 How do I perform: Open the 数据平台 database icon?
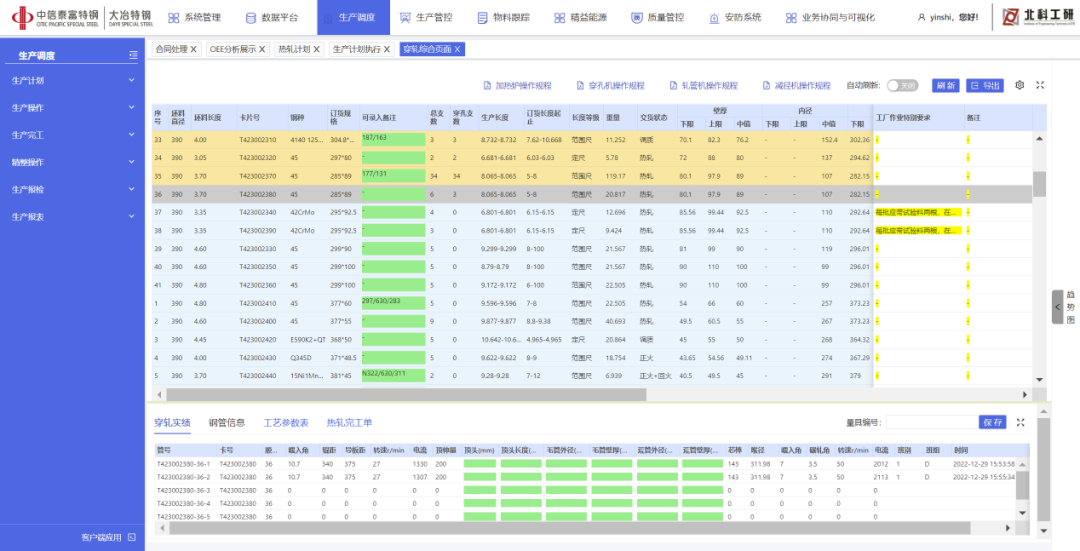tap(250, 17)
